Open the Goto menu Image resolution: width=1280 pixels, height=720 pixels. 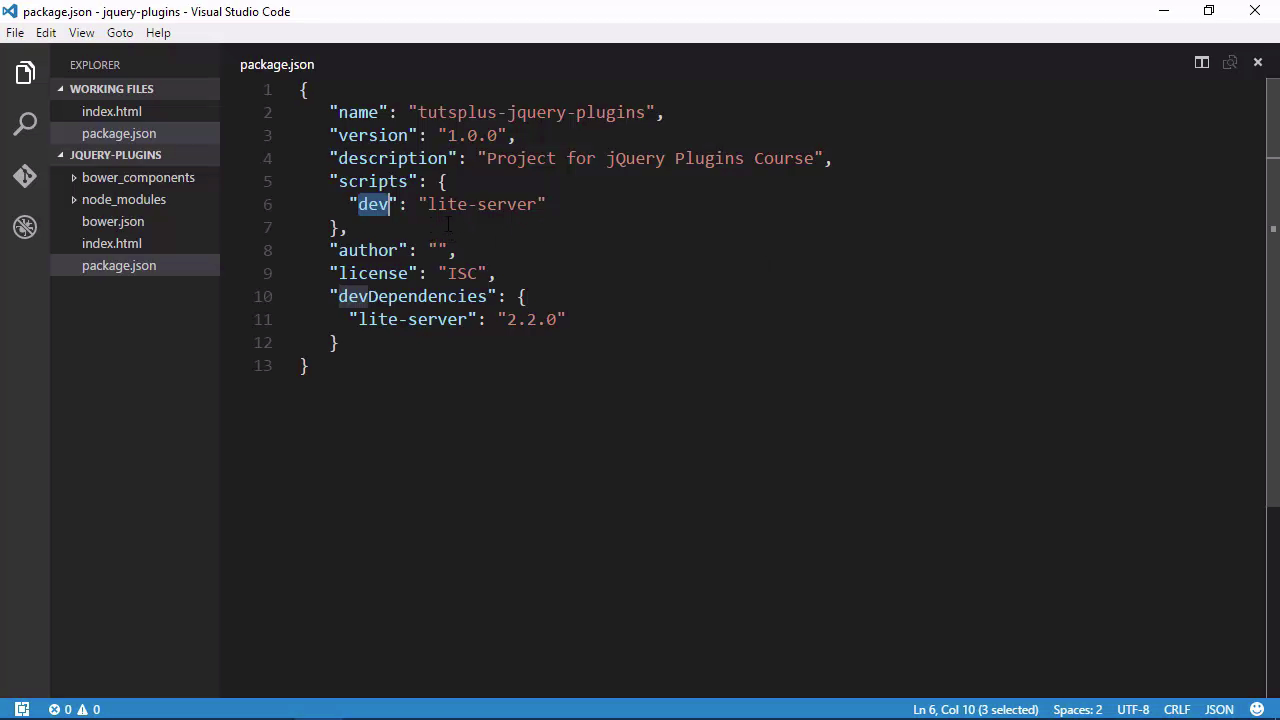[x=120, y=33]
